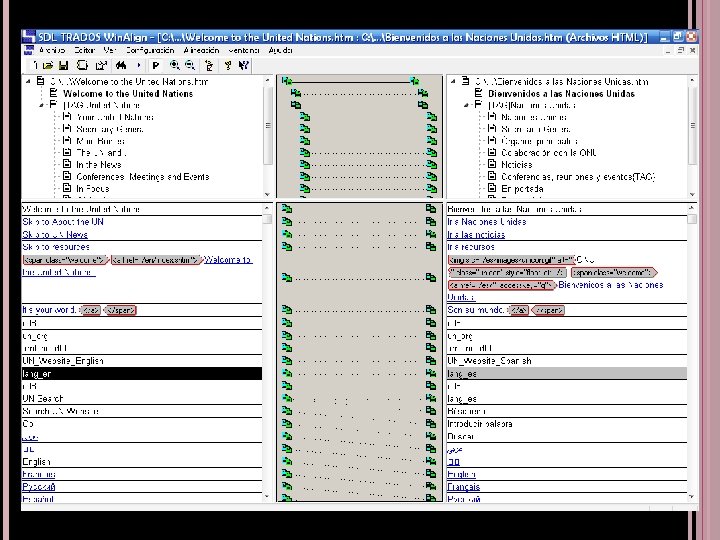Click the document icon beside 'In the News'
The image size is (720, 540).
point(67,164)
